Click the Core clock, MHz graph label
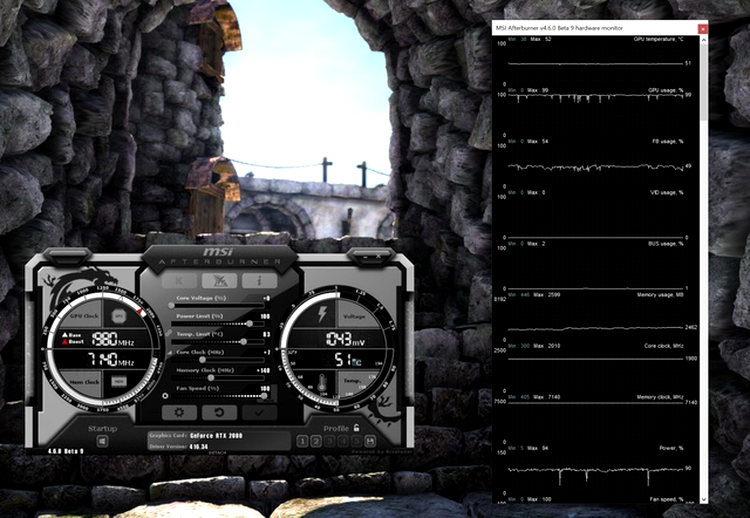 pos(664,345)
